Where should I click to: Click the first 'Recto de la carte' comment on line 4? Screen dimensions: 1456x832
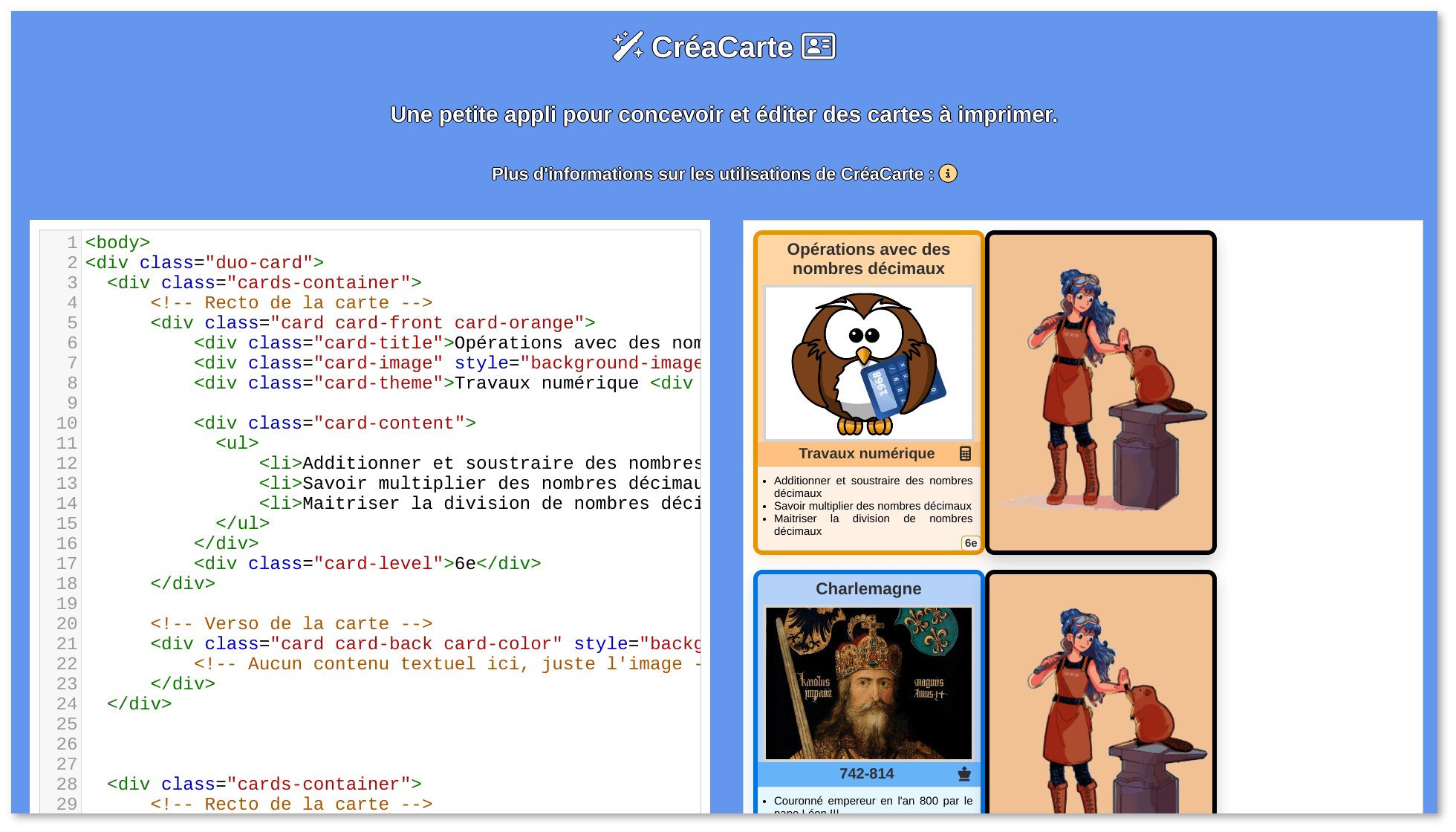point(291,303)
